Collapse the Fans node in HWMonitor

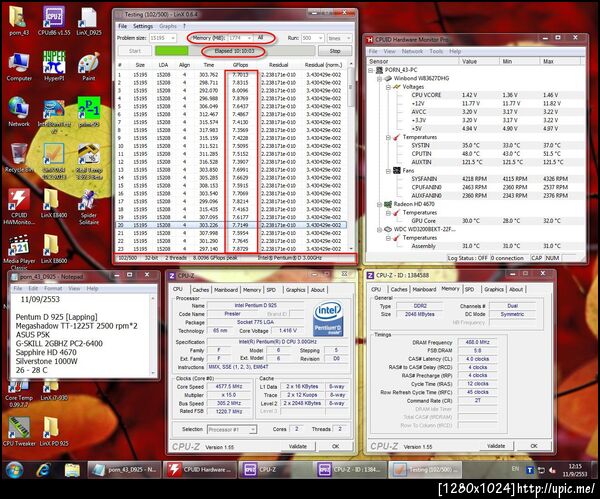[x=388, y=171]
